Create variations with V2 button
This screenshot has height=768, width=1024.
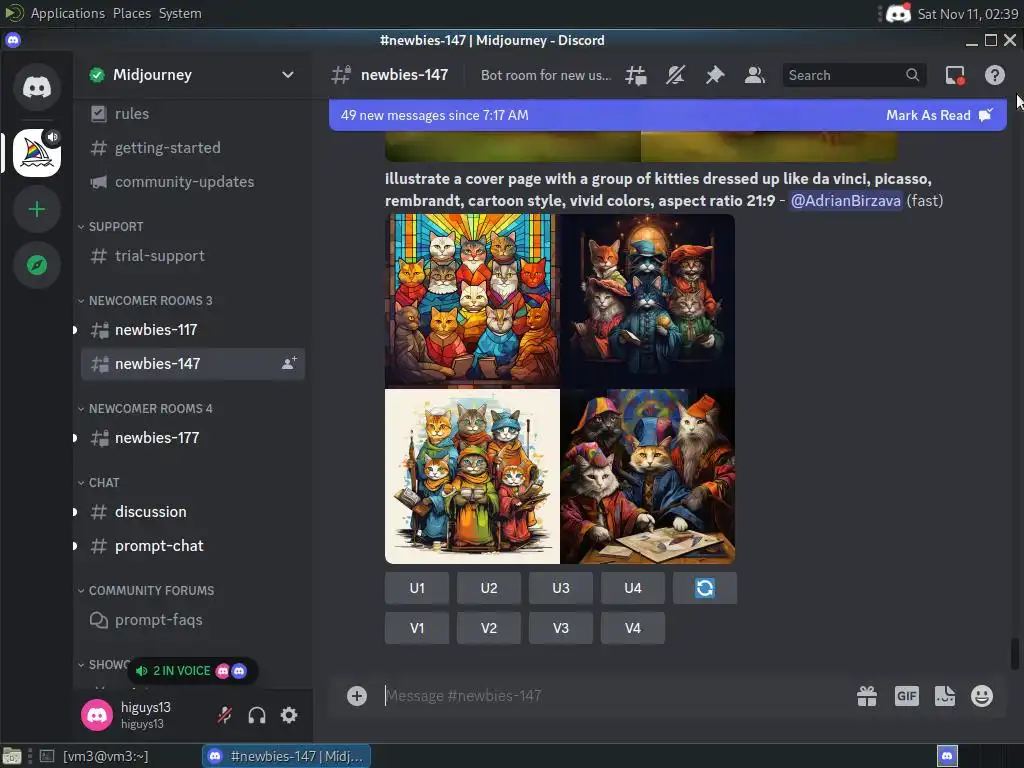pos(488,628)
